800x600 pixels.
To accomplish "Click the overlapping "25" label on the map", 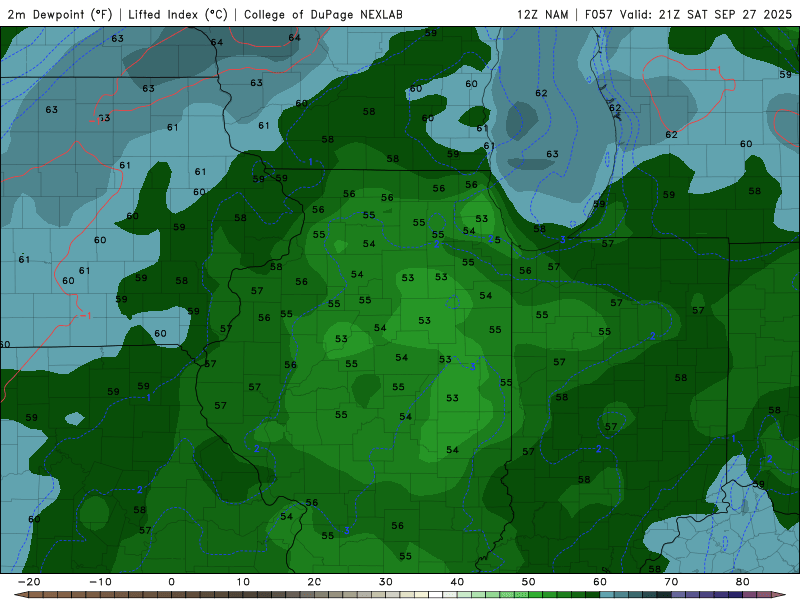I will (x=494, y=239).
